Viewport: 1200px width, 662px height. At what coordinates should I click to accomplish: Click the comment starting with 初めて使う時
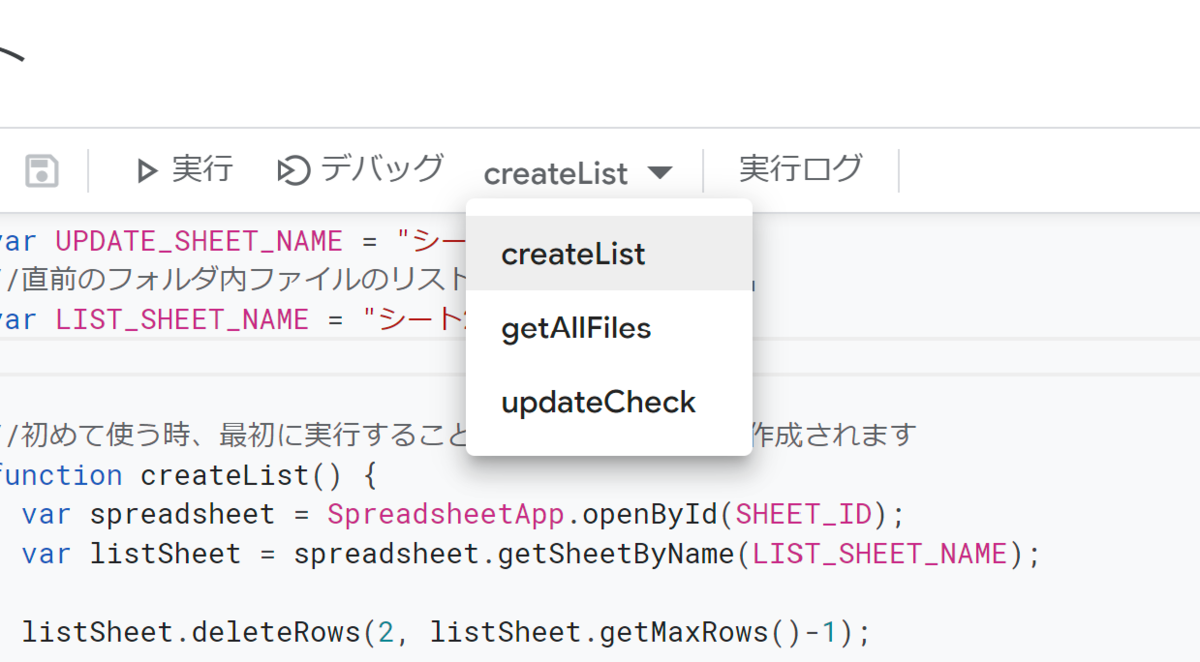458,436
